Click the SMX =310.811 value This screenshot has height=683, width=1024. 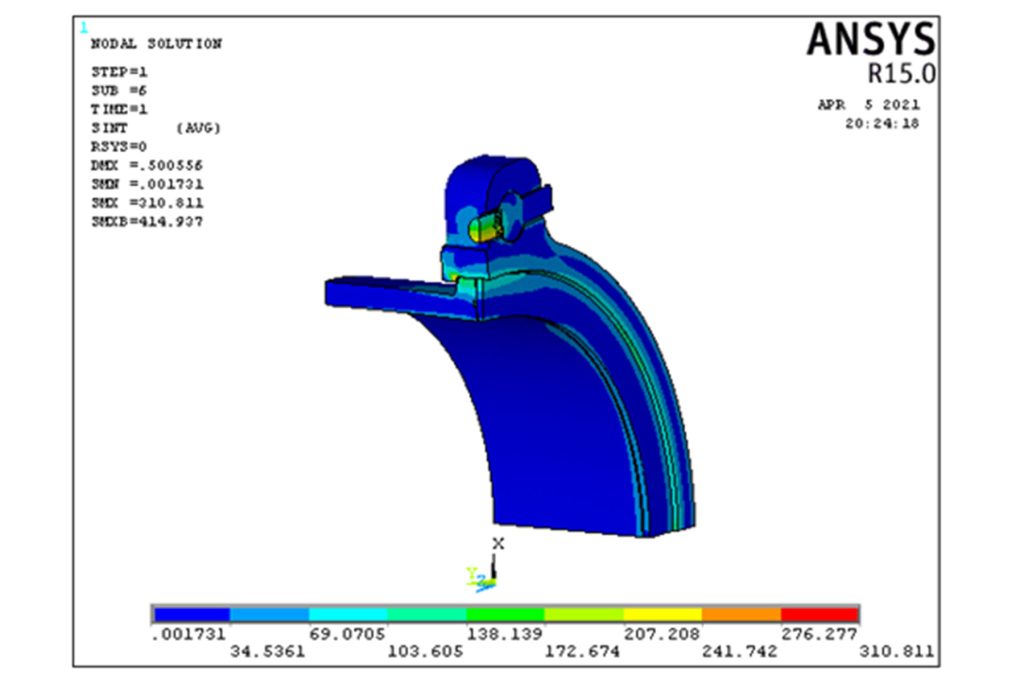[147, 203]
